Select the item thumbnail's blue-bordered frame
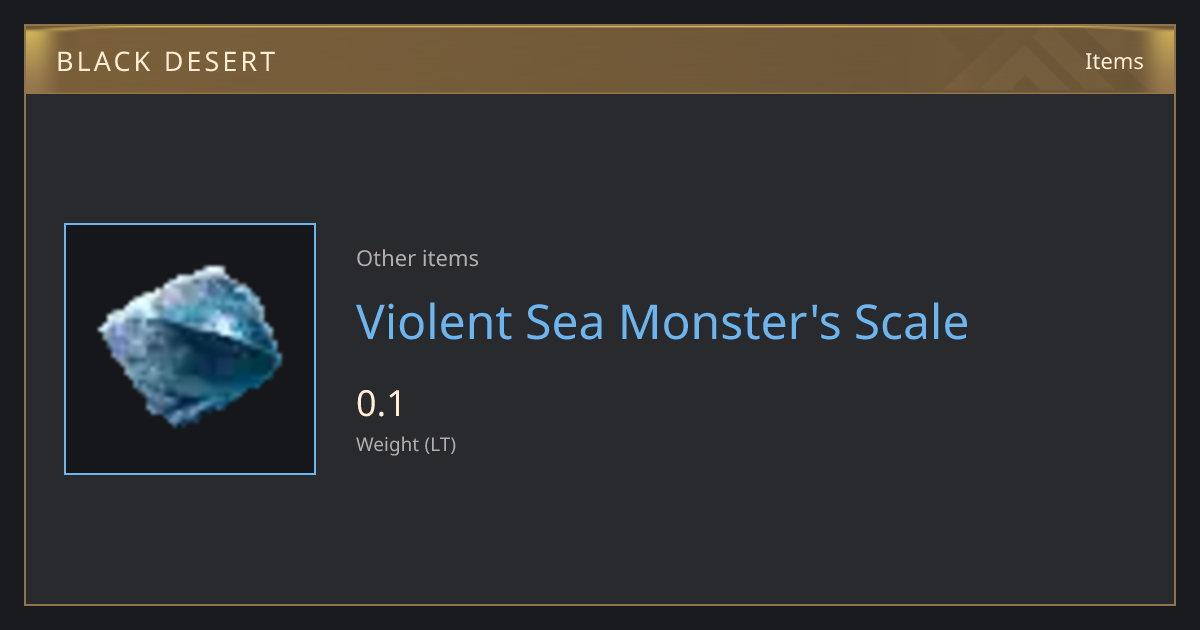 (x=190, y=349)
